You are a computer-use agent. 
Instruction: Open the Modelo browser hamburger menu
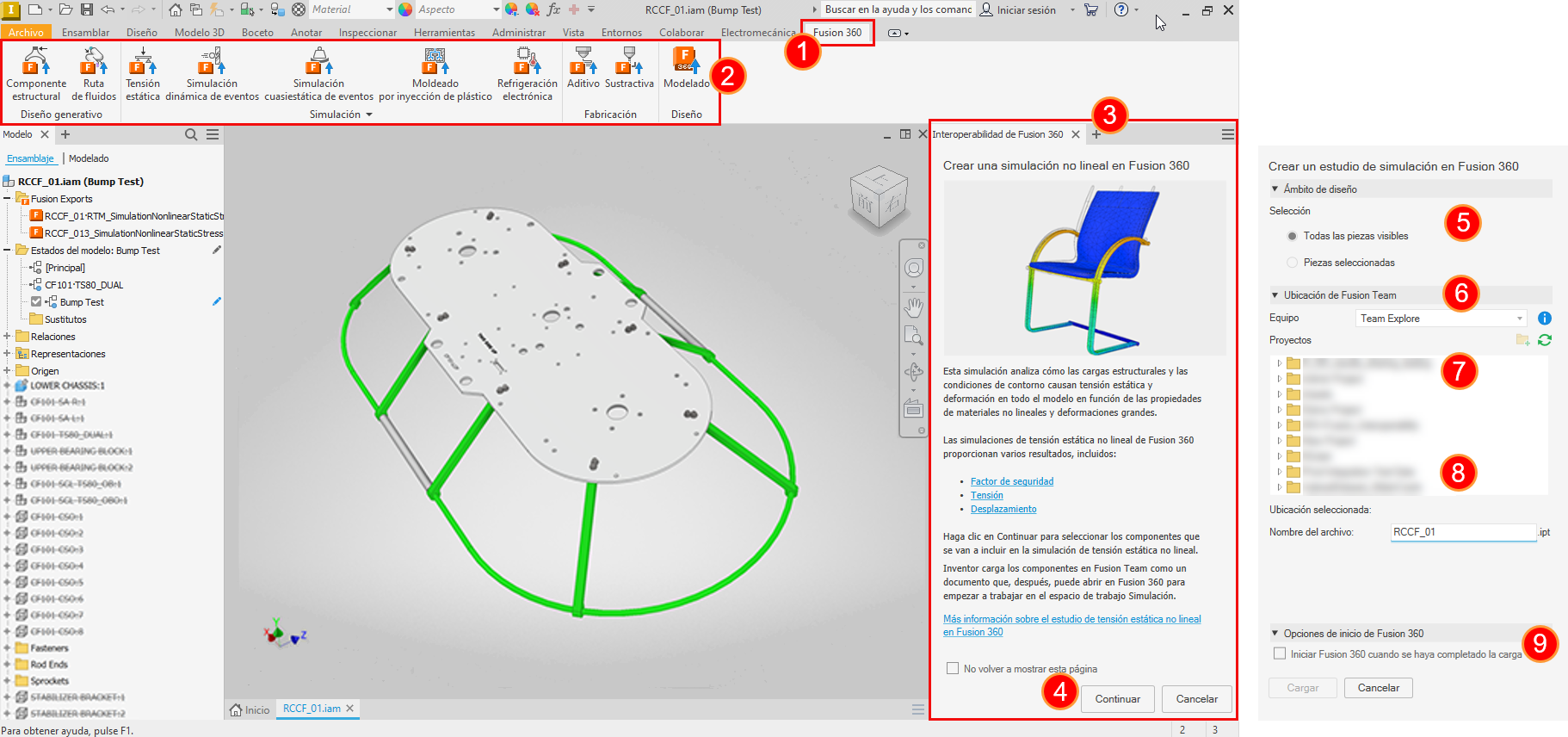pyautogui.click(x=213, y=134)
